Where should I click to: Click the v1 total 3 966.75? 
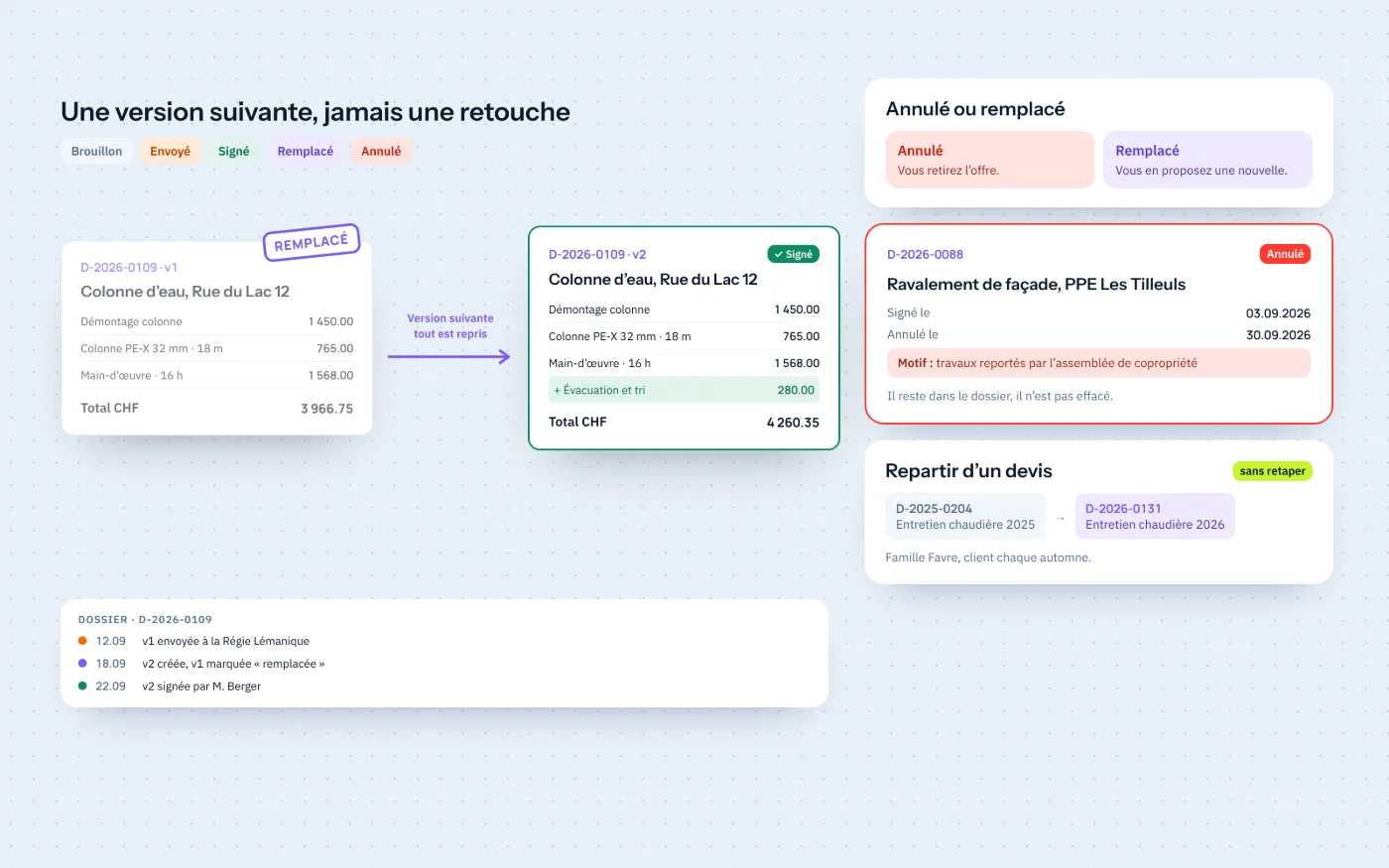point(326,409)
